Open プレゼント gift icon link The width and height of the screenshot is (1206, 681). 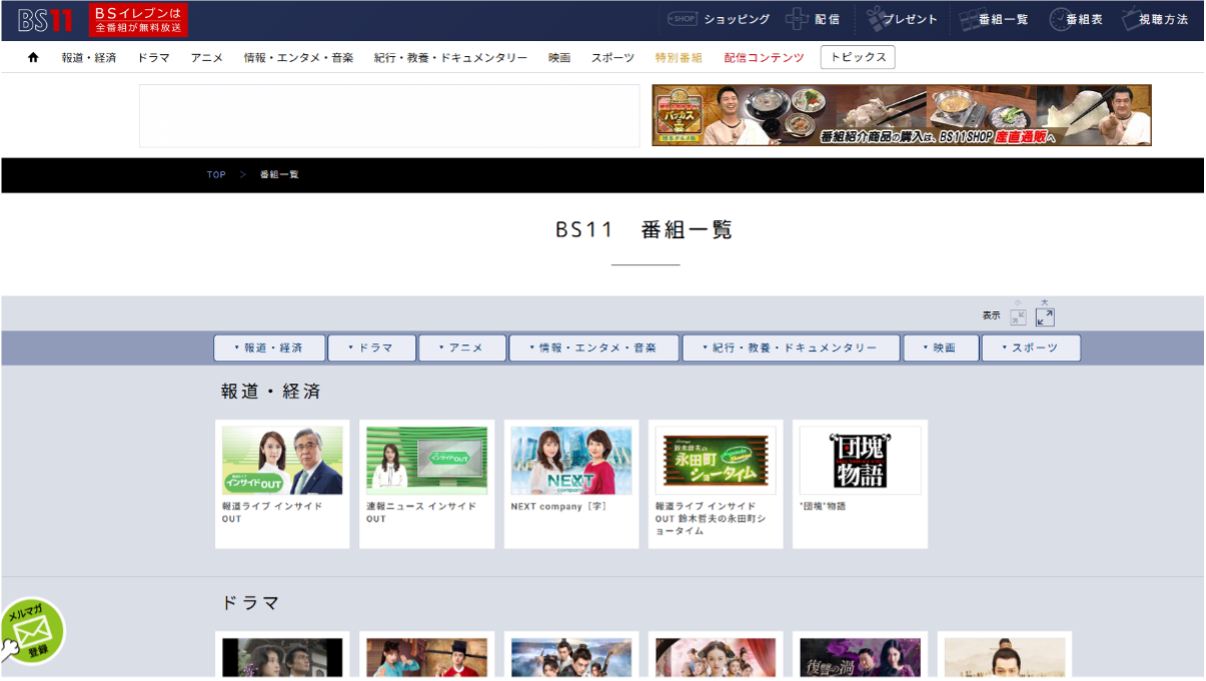877,19
